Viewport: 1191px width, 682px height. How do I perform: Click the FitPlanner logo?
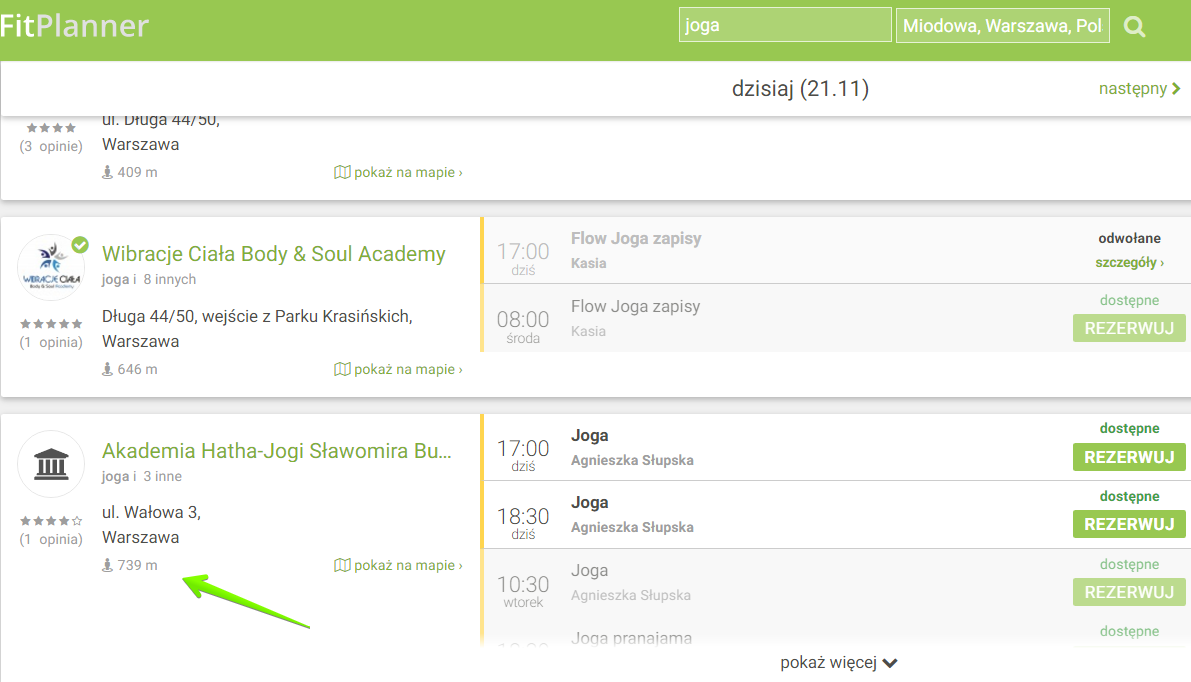click(74, 26)
